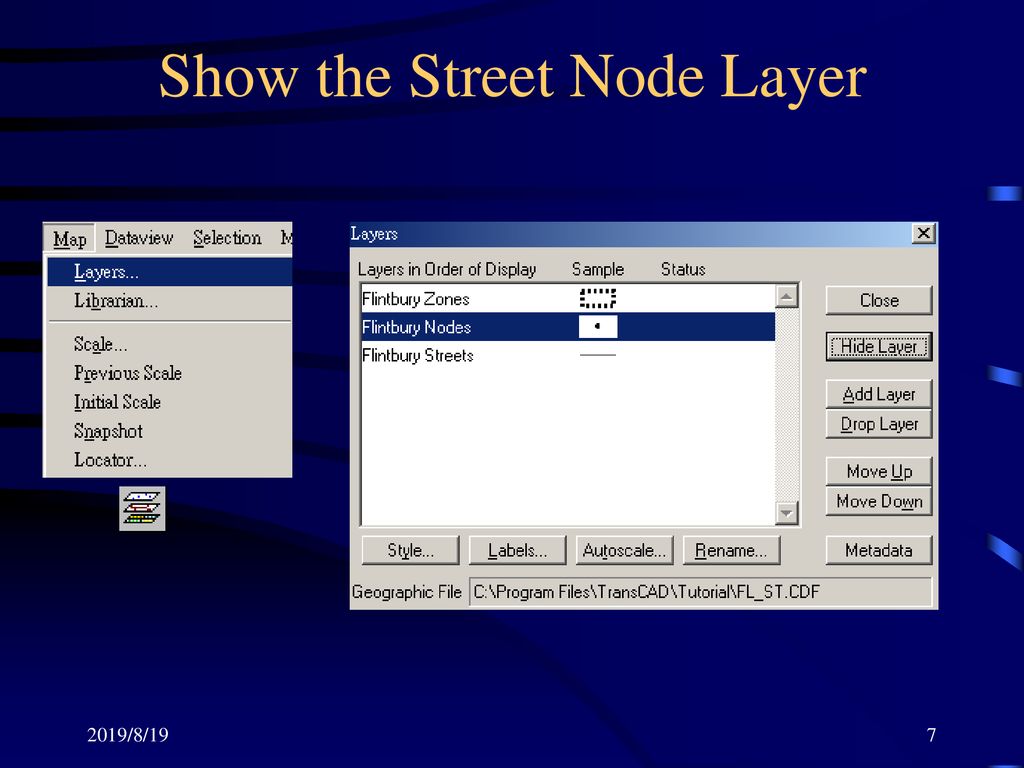
Task: Close the Layers dialog with Close button
Action: pos(879,300)
